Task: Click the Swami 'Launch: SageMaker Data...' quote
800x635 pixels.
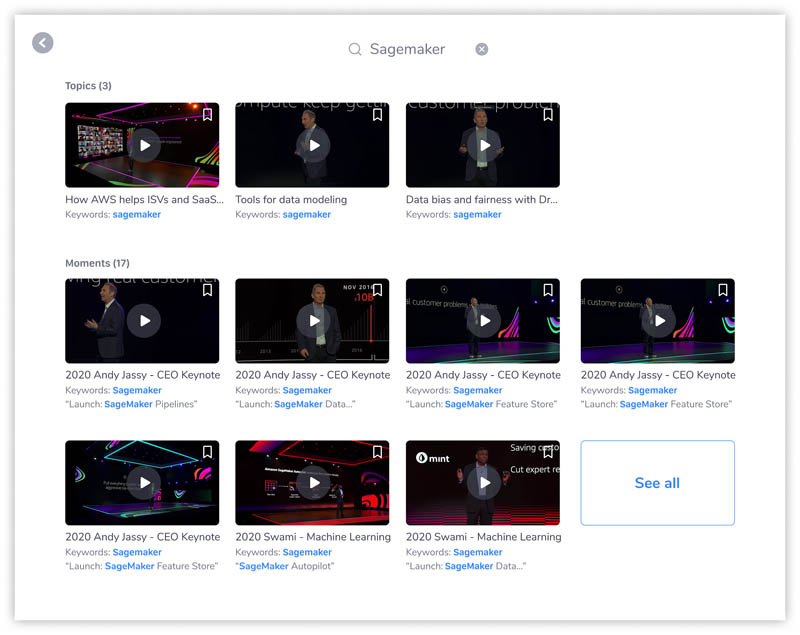Action: point(466,566)
